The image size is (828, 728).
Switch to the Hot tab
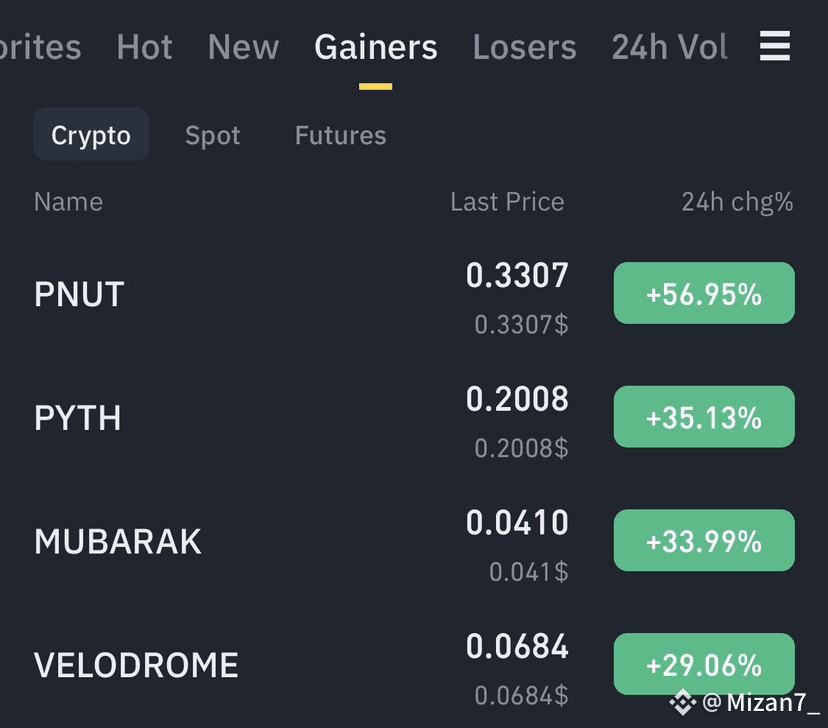144,47
